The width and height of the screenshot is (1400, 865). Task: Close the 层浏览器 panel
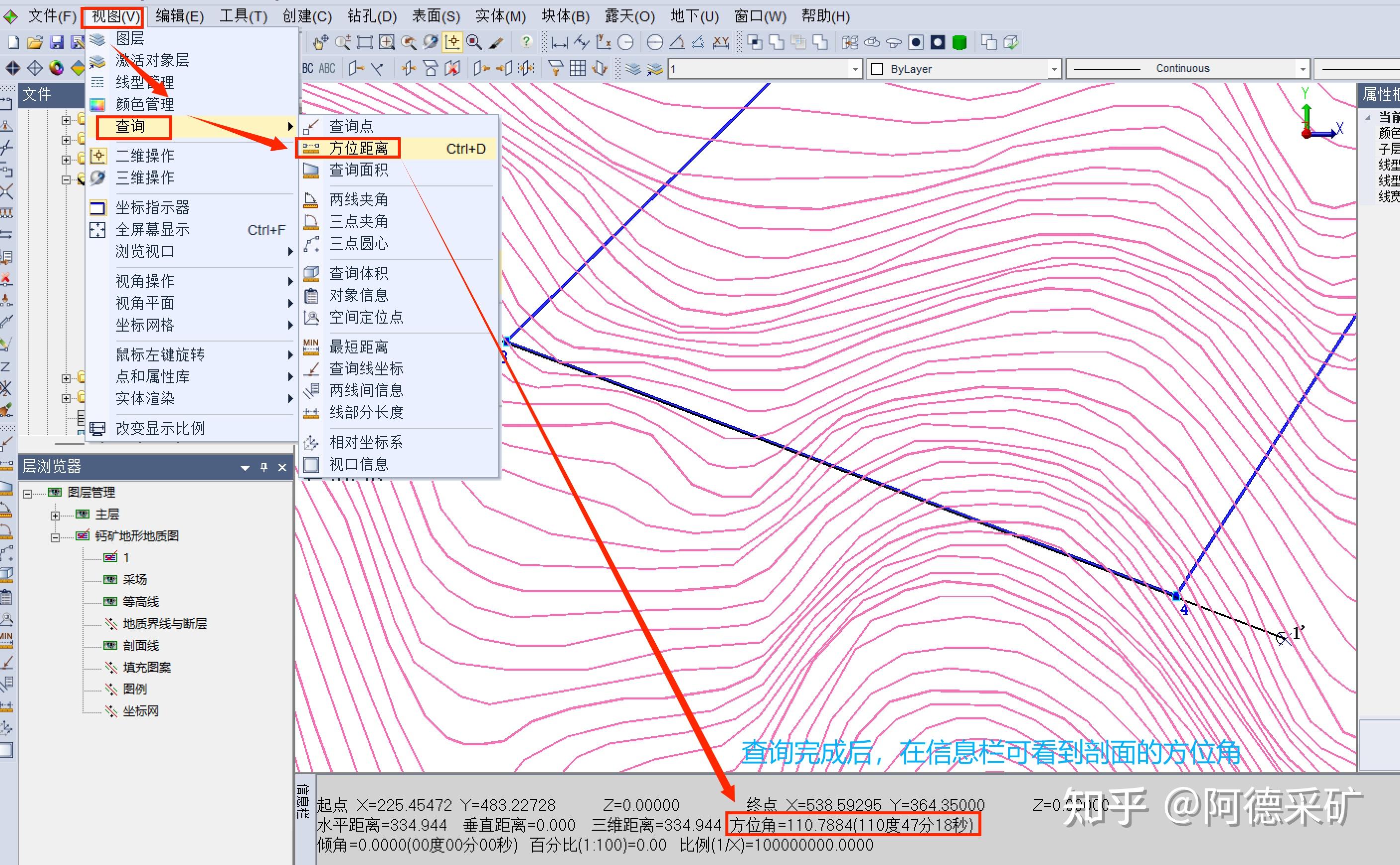282,467
